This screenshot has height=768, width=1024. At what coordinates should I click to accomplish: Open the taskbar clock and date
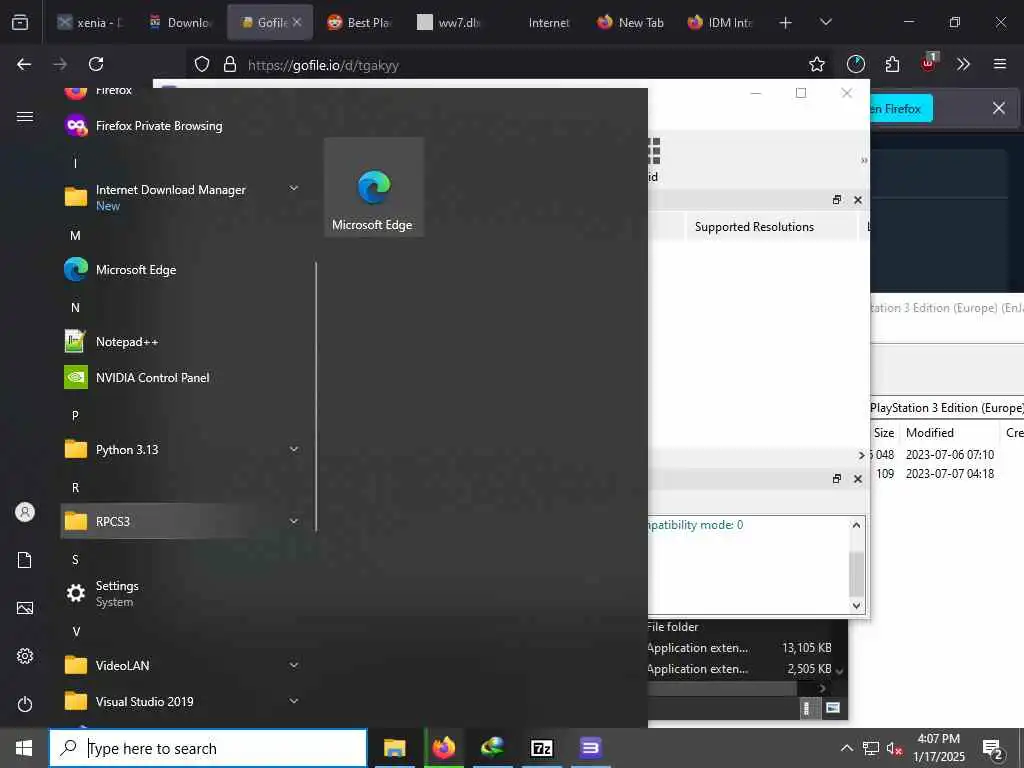point(939,748)
